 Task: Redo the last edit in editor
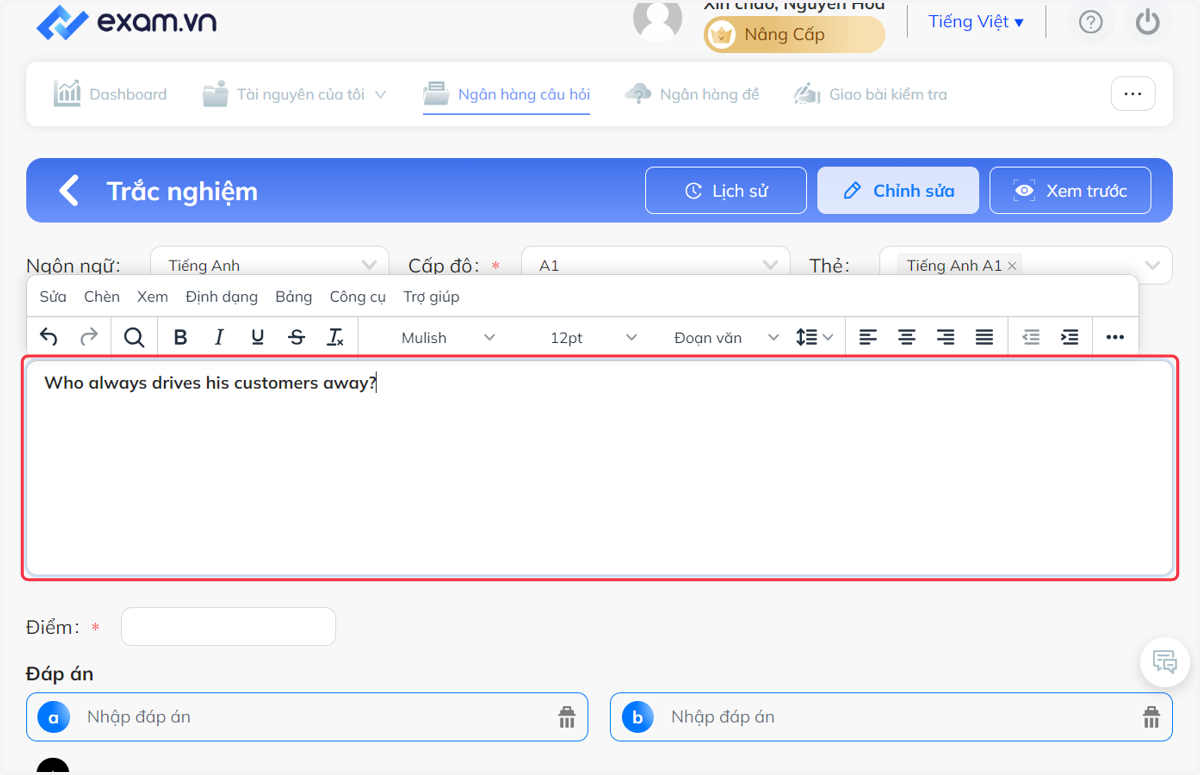88,337
